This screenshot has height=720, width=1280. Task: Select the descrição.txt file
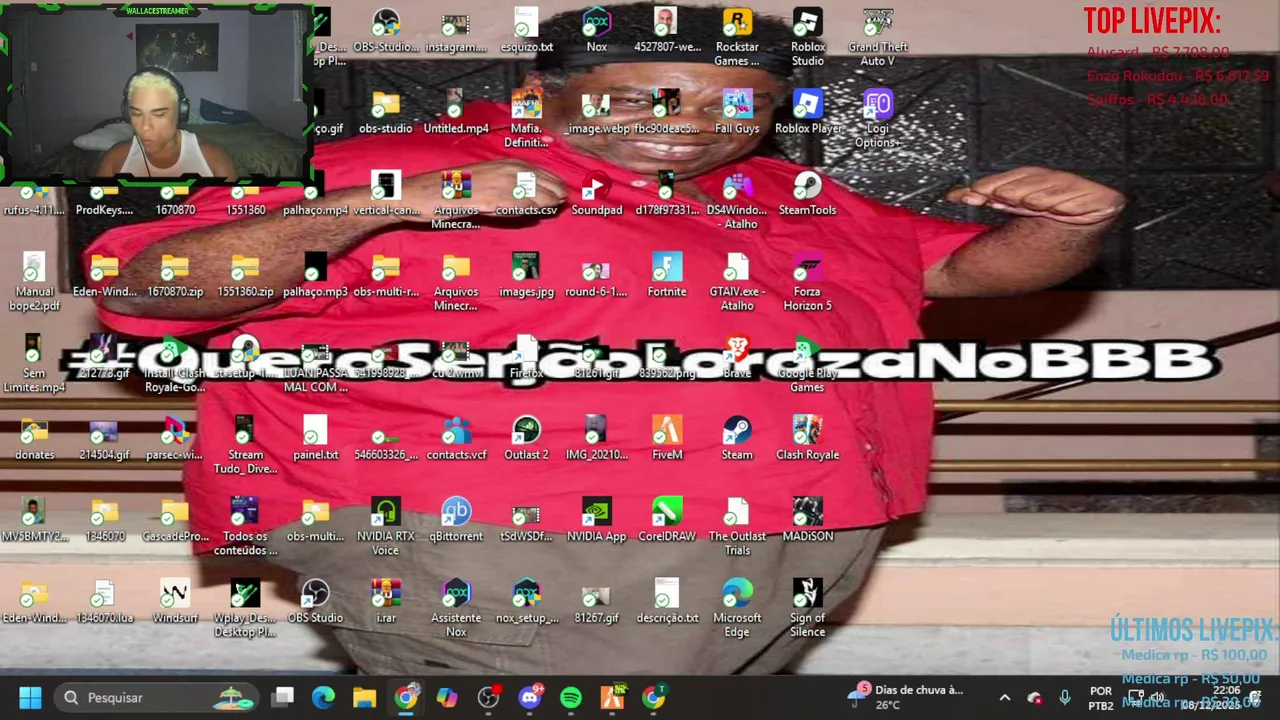pos(667,602)
